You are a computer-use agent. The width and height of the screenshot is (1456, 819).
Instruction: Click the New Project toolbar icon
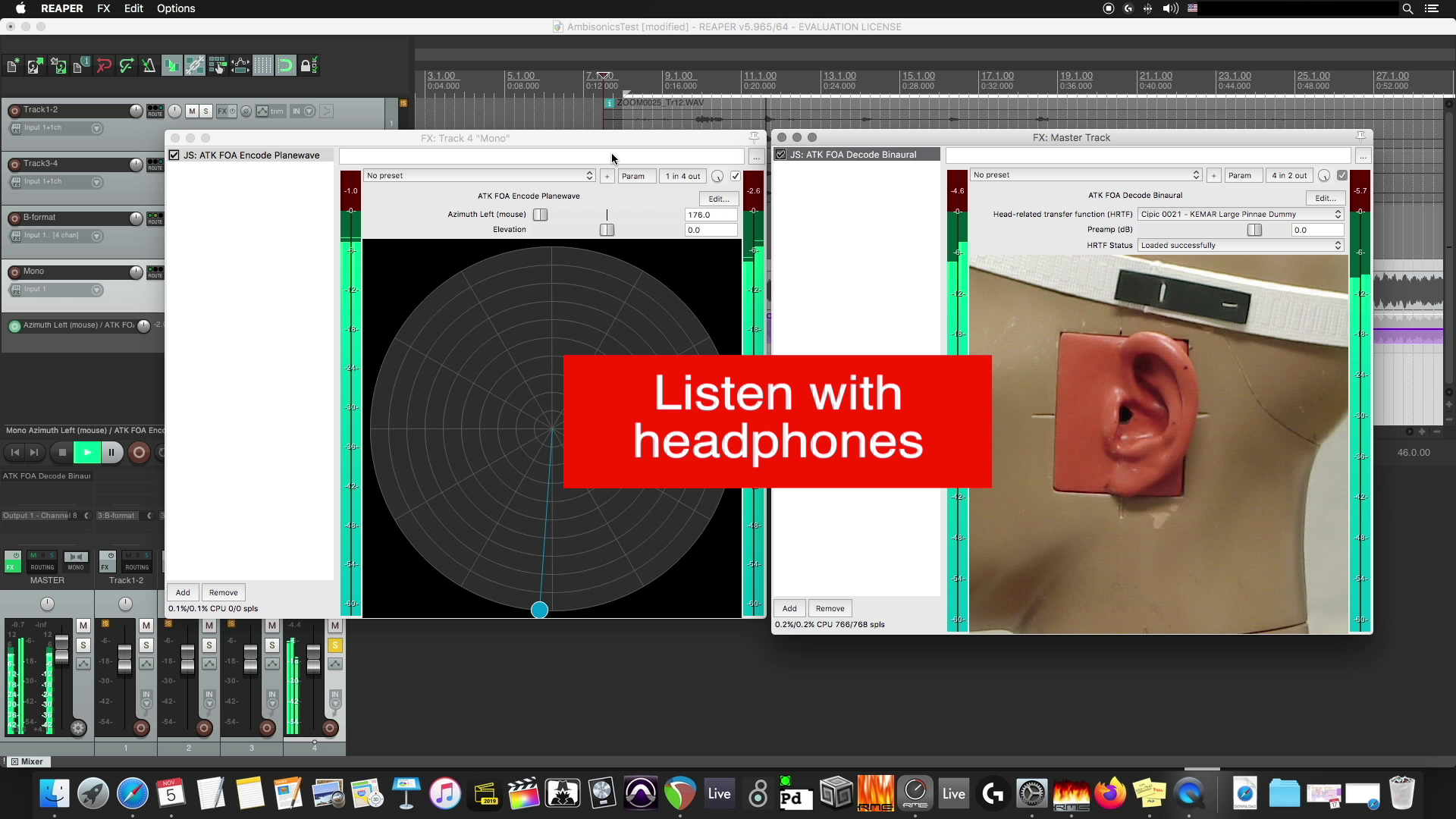(13, 66)
